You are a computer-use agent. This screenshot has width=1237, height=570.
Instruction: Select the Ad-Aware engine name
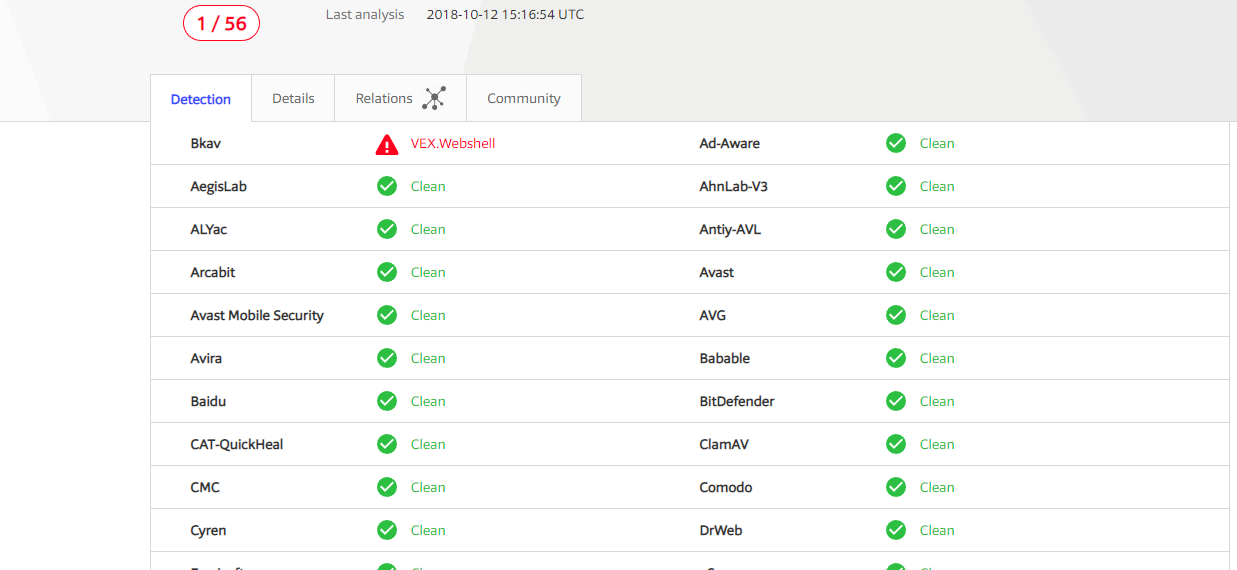(730, 143)
